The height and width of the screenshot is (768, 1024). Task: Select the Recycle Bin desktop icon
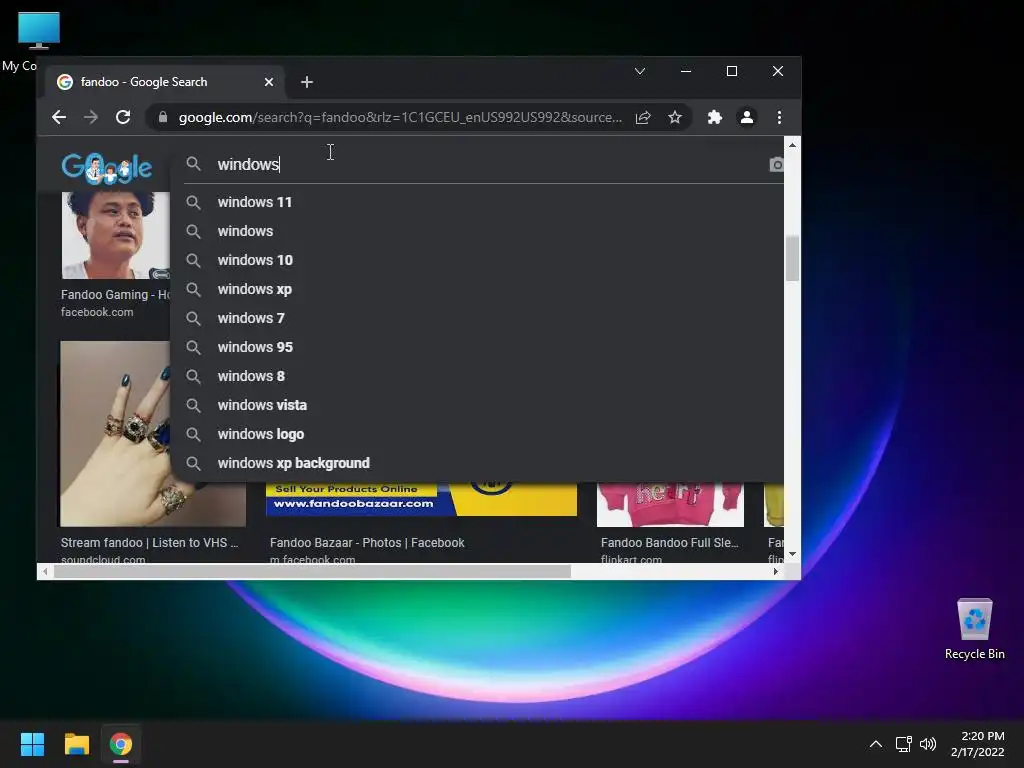pyautogui.click(x=974, y=629)
